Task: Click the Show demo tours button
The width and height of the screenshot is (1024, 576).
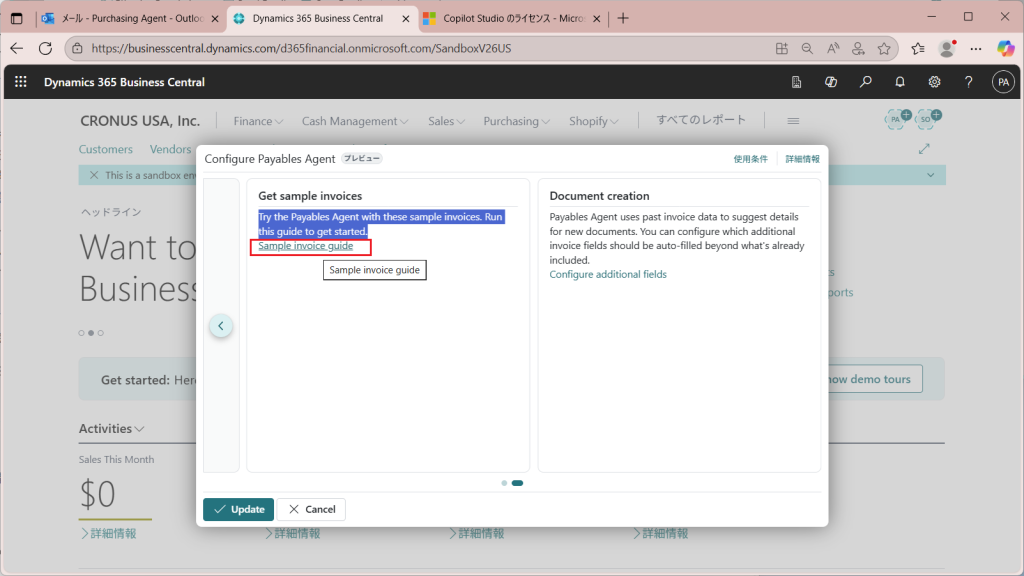Action: 872,379
